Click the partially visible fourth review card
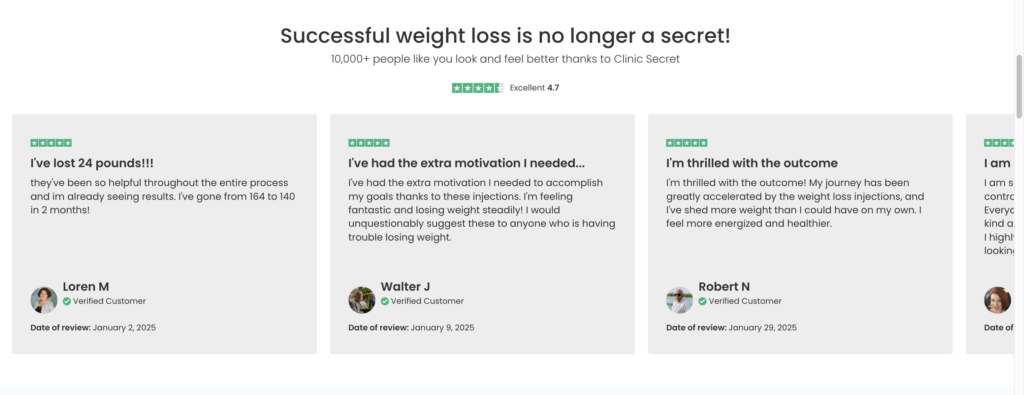Image resolution: width=1024 pixels, height=395 pixels. (x=990, y=234)
